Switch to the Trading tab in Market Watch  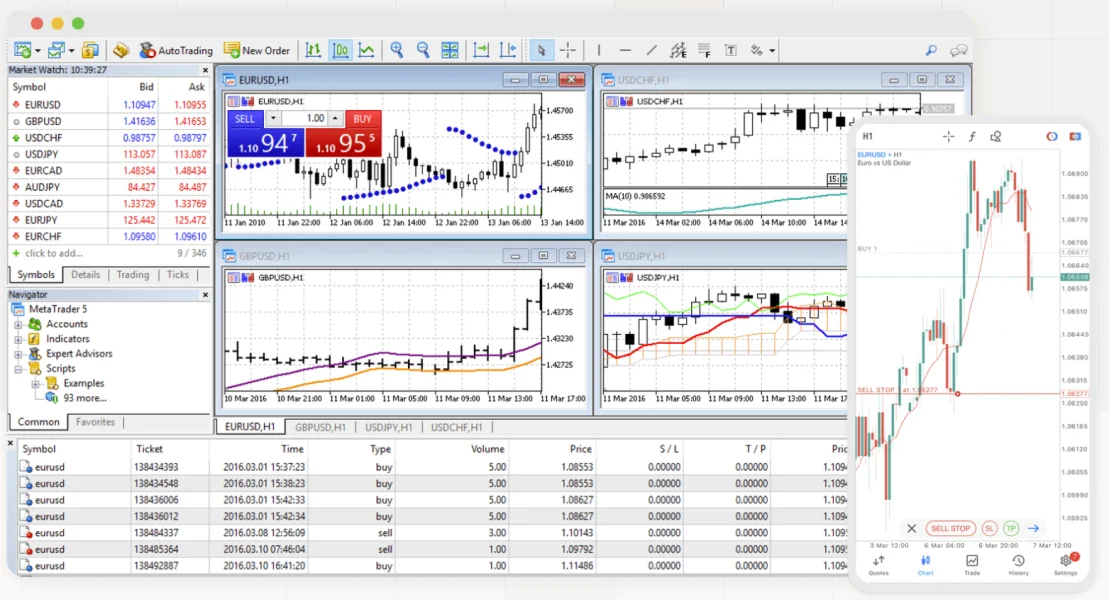click(x=133, y=275)
